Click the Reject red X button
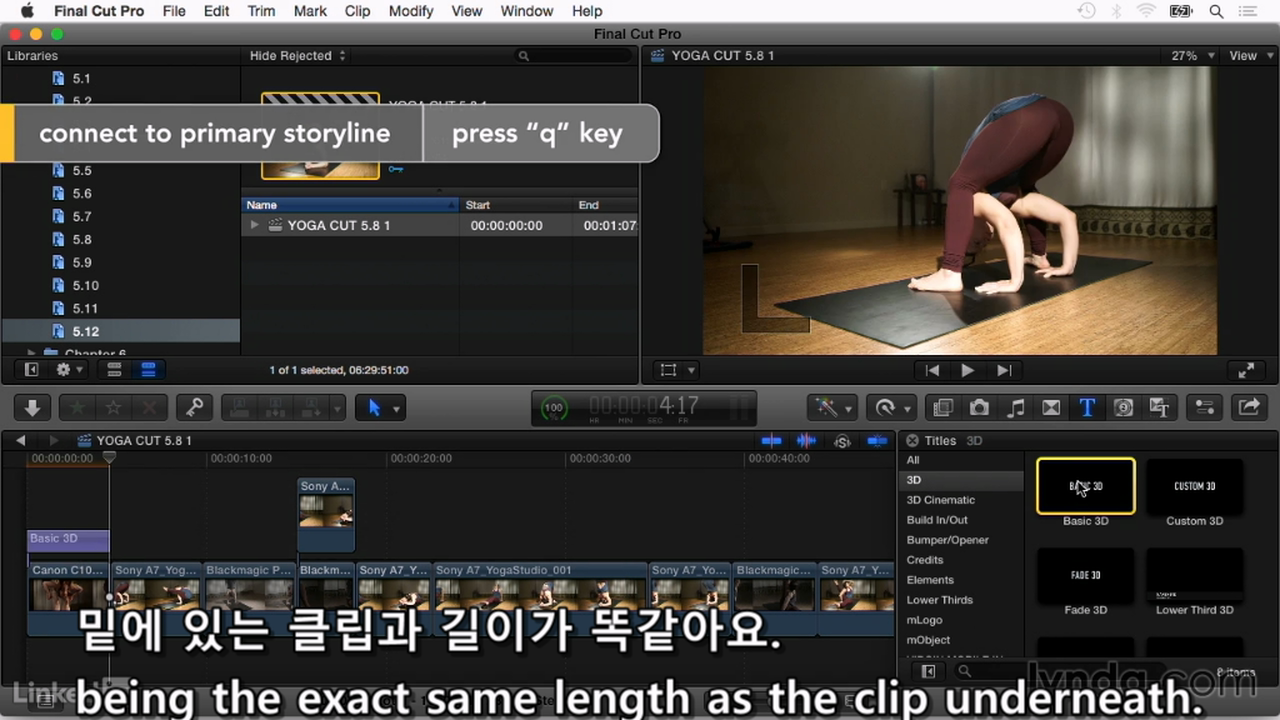 click(x=150, y=407)
